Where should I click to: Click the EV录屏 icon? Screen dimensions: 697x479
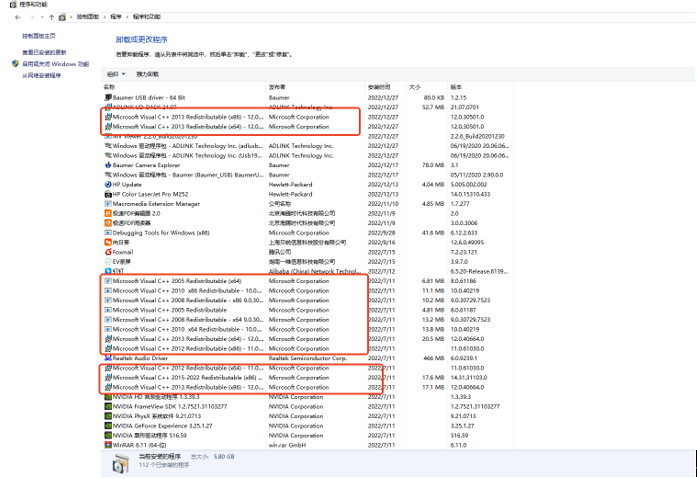[108, 262]
